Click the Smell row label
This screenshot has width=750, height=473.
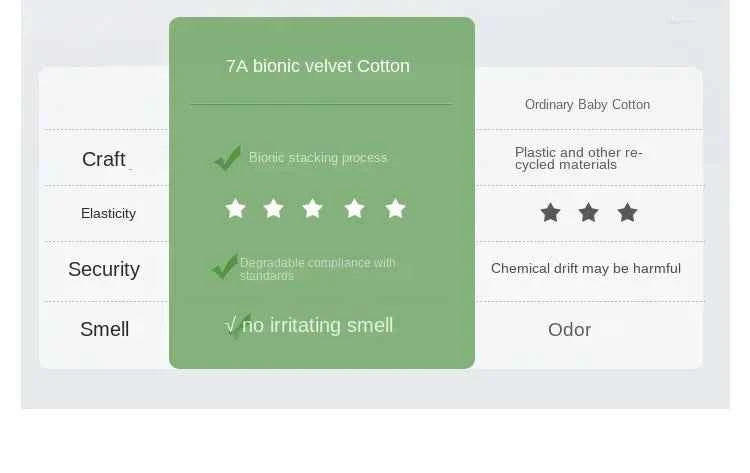click(x=105, y=329)
